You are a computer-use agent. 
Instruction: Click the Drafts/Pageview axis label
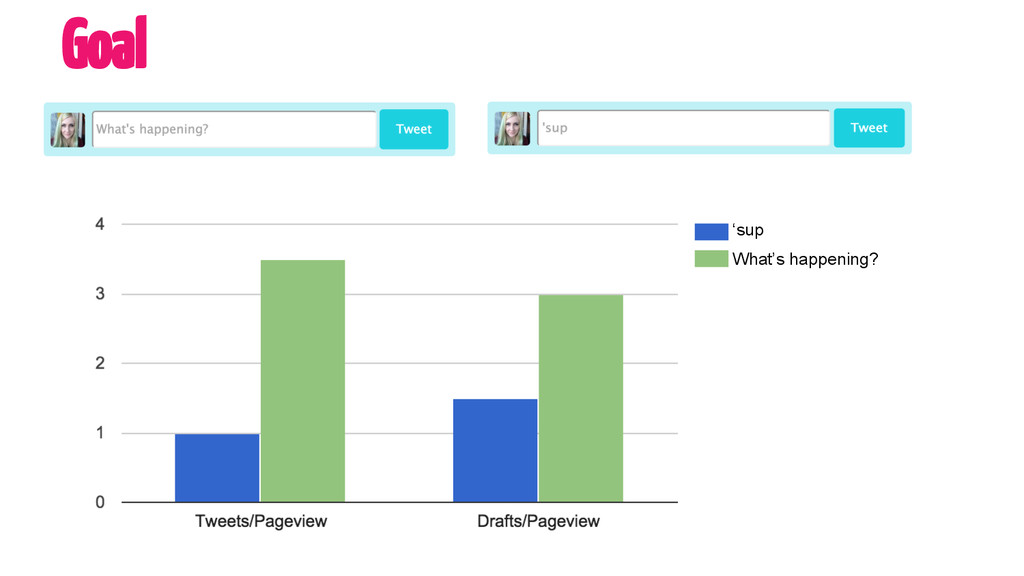point(538,521)
